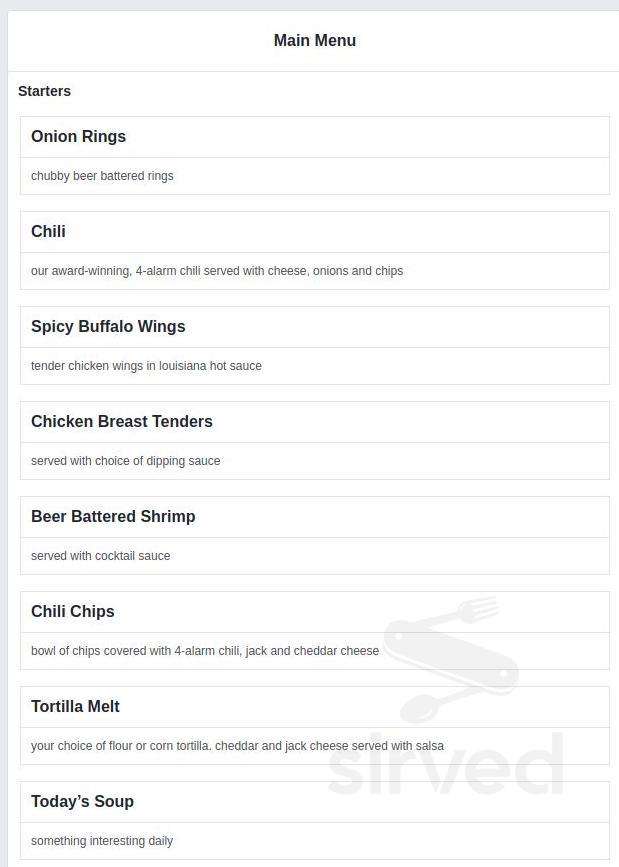Image resolution: width=619 pixels, height=867 pixels.
Task: Click flour or corn tortilla description
Action: (x=237, y=746)
